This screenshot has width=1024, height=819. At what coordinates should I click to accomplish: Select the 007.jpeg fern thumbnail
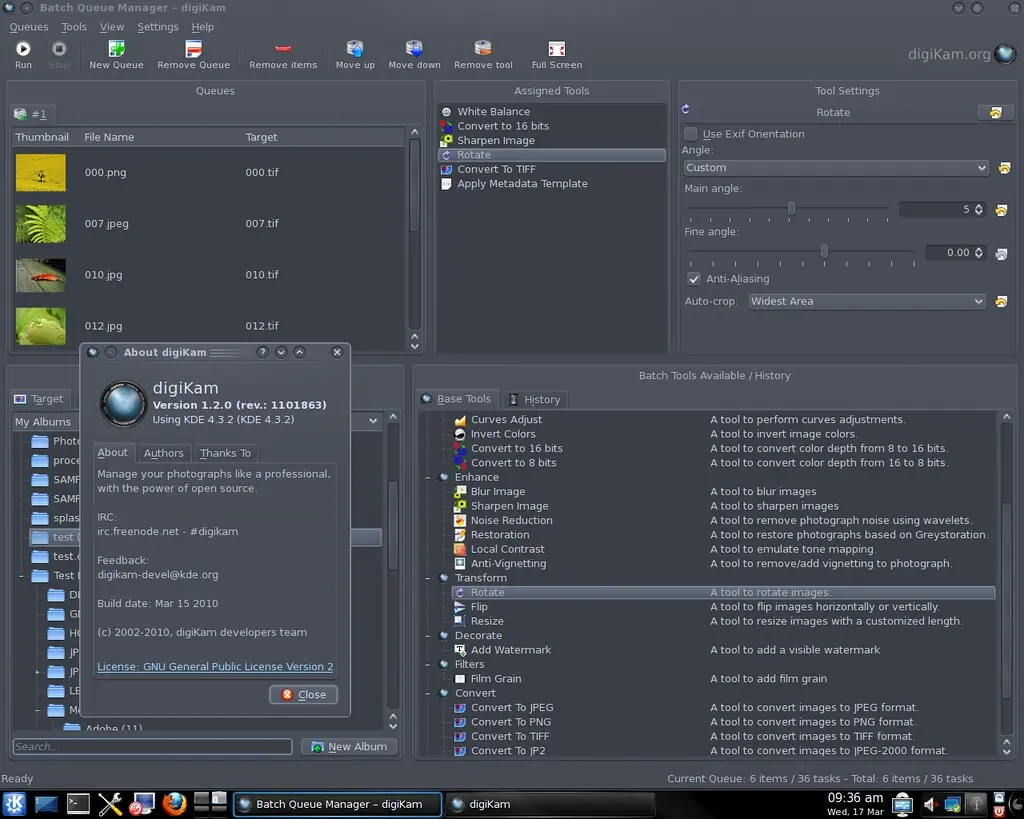[41, 224]
